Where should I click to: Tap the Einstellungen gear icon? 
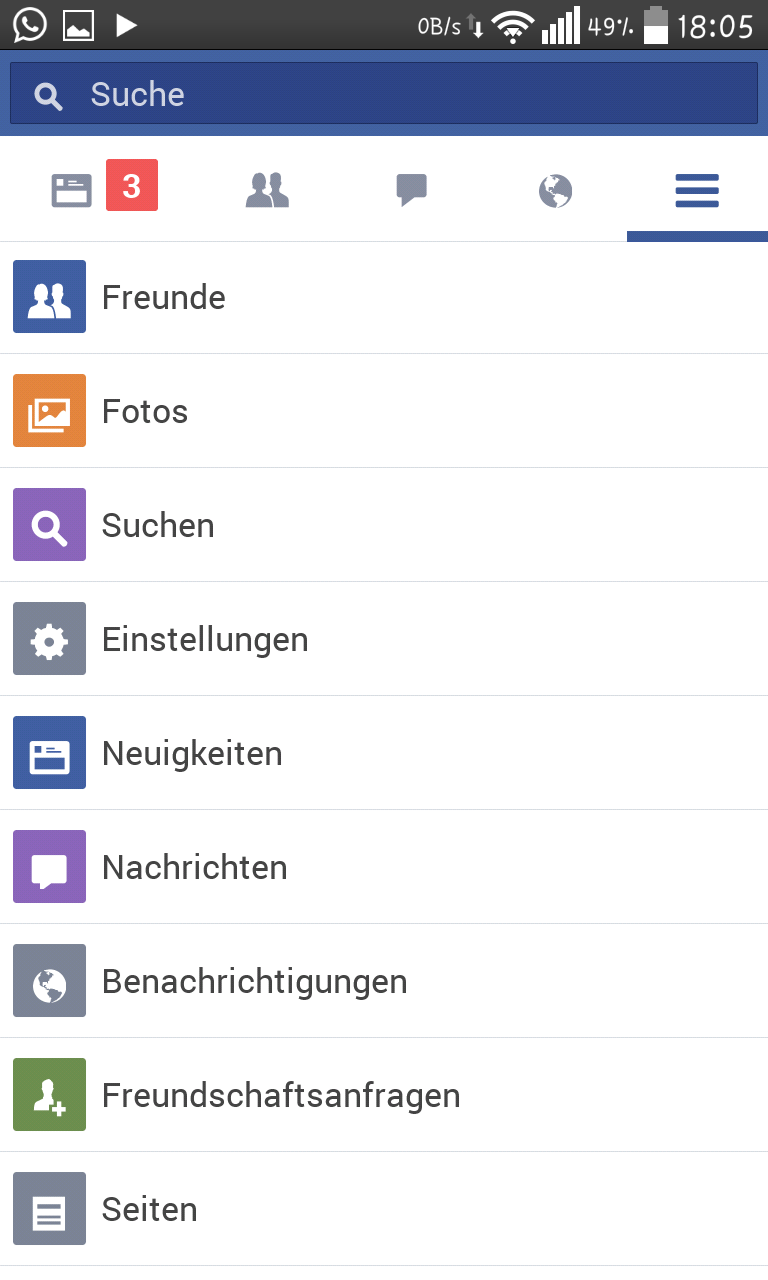(49, 639)
